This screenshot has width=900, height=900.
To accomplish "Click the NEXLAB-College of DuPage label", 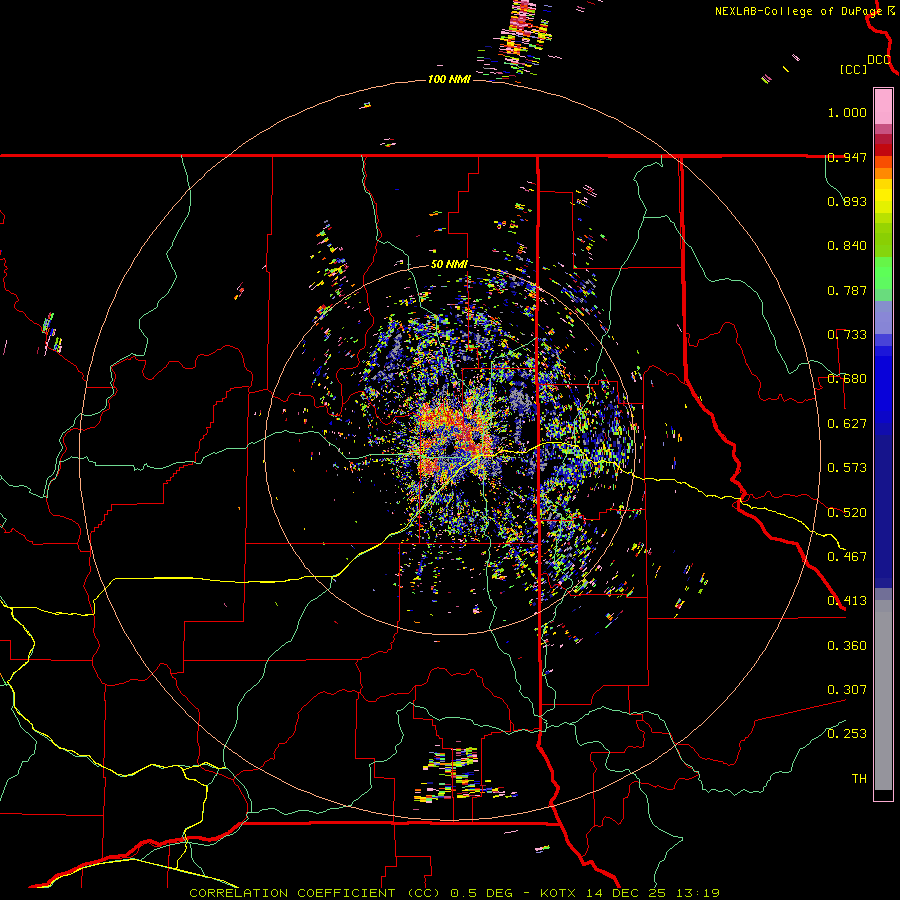I will click(798, 11).
